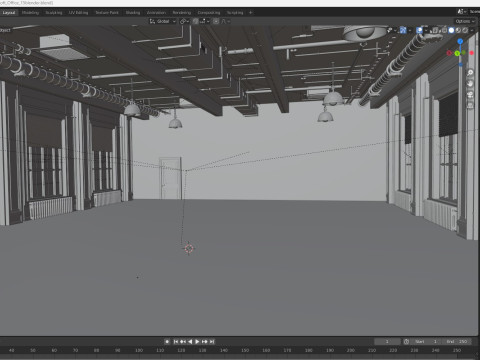Toggle proportional editing
The image size is (480, 360).
[x=216, y=21]
